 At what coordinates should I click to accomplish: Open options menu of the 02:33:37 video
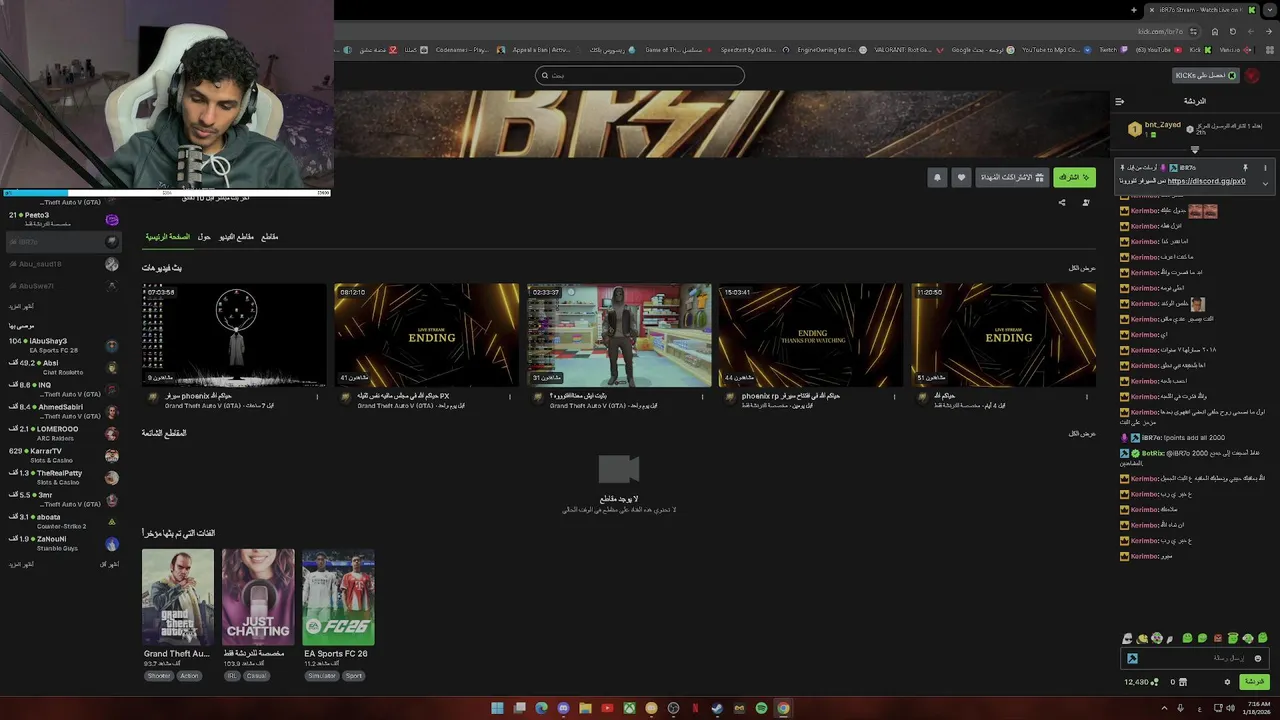point(702,397)
